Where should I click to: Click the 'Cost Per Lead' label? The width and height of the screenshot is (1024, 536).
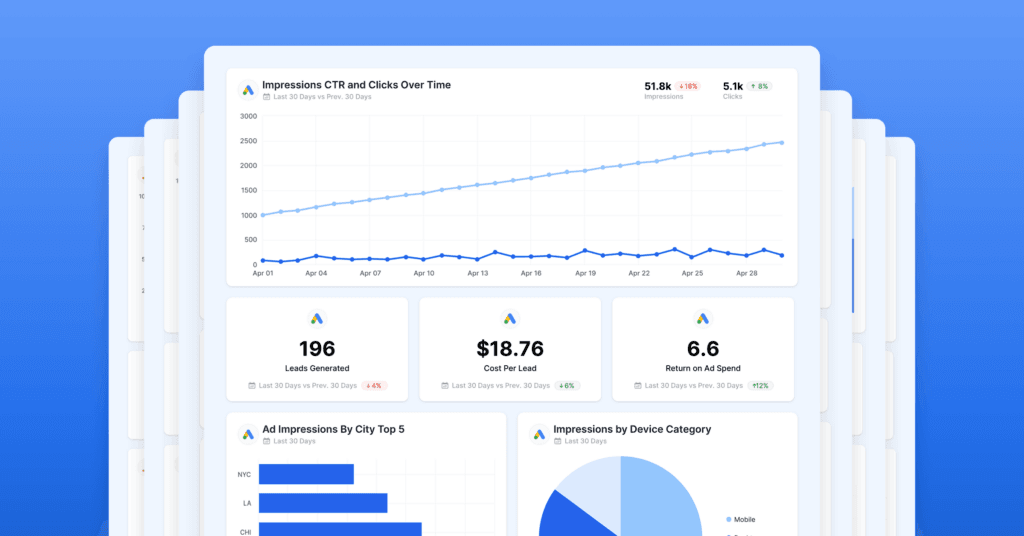(510, 368)
